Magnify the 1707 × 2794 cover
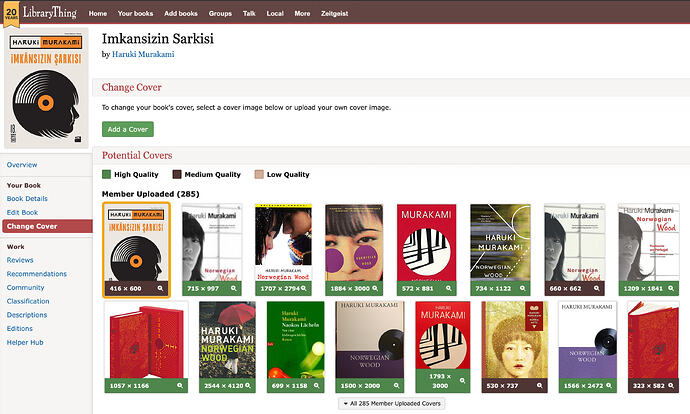This screenshot has width=690, height=414. pos(304,289)
